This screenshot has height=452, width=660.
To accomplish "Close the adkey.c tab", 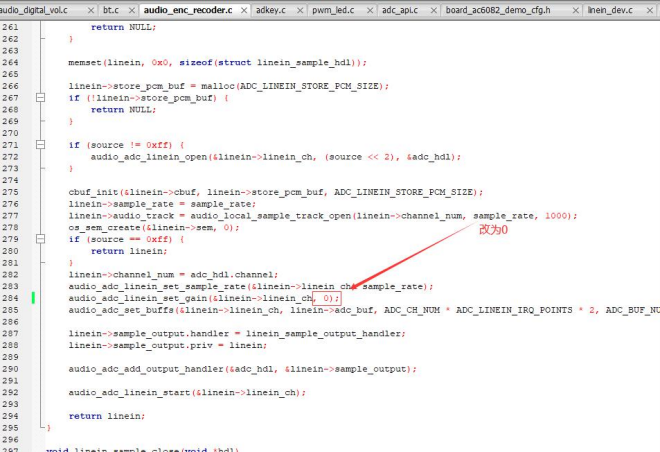I will (x=300, y=11).
